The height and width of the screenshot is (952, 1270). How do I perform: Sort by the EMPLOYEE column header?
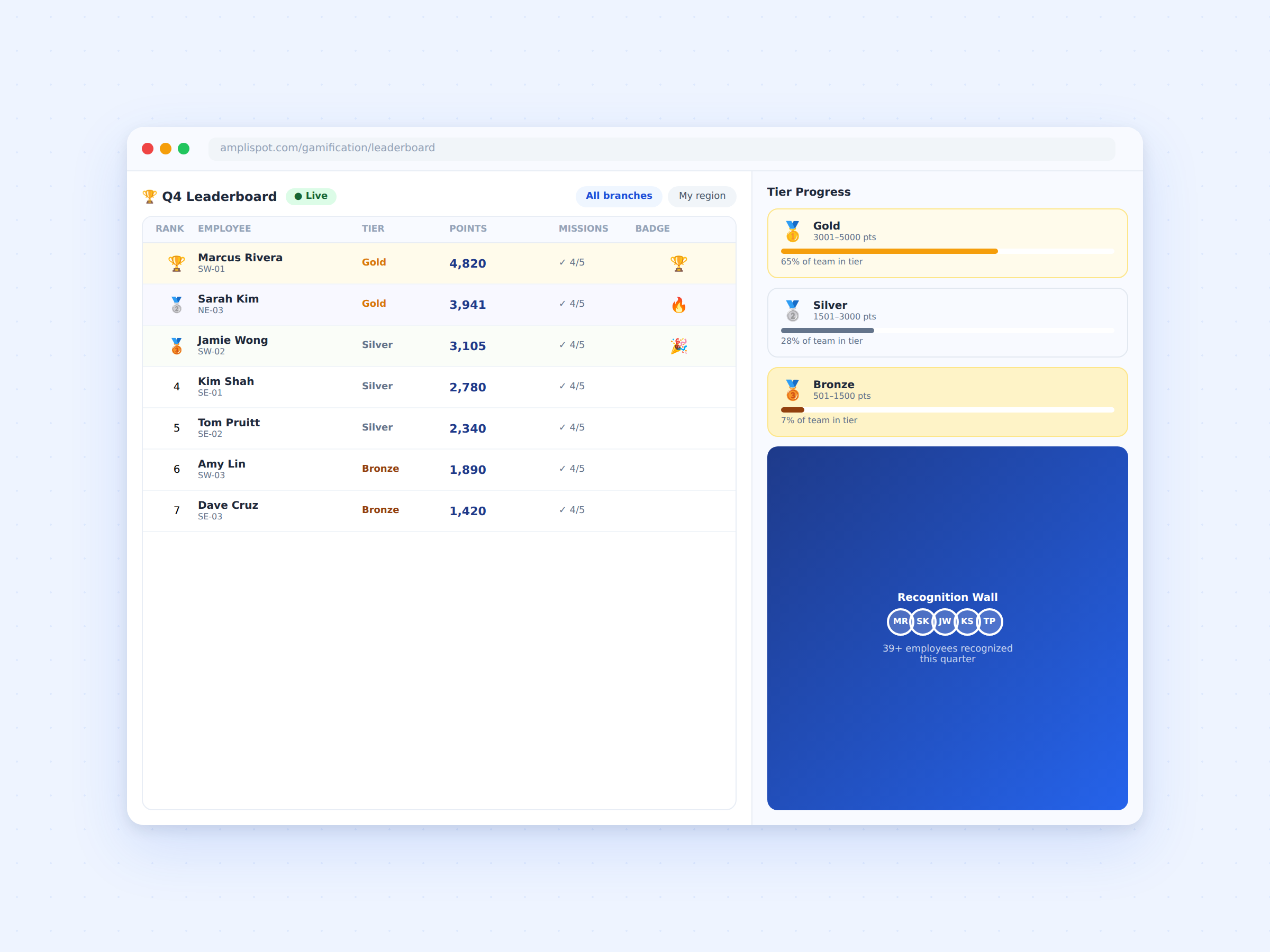click(x=224, y=228)
